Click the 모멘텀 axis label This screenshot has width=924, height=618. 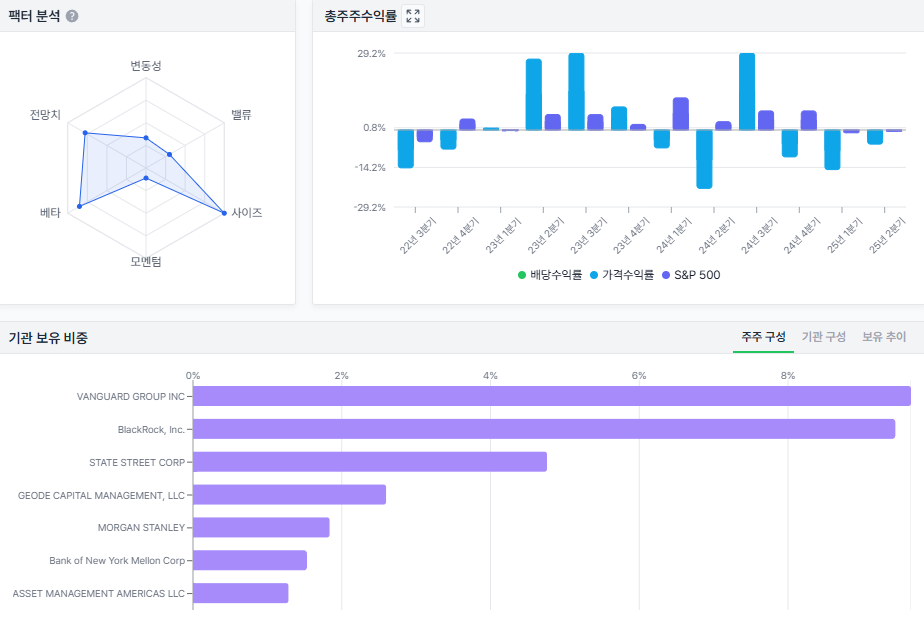coord(146,262)
